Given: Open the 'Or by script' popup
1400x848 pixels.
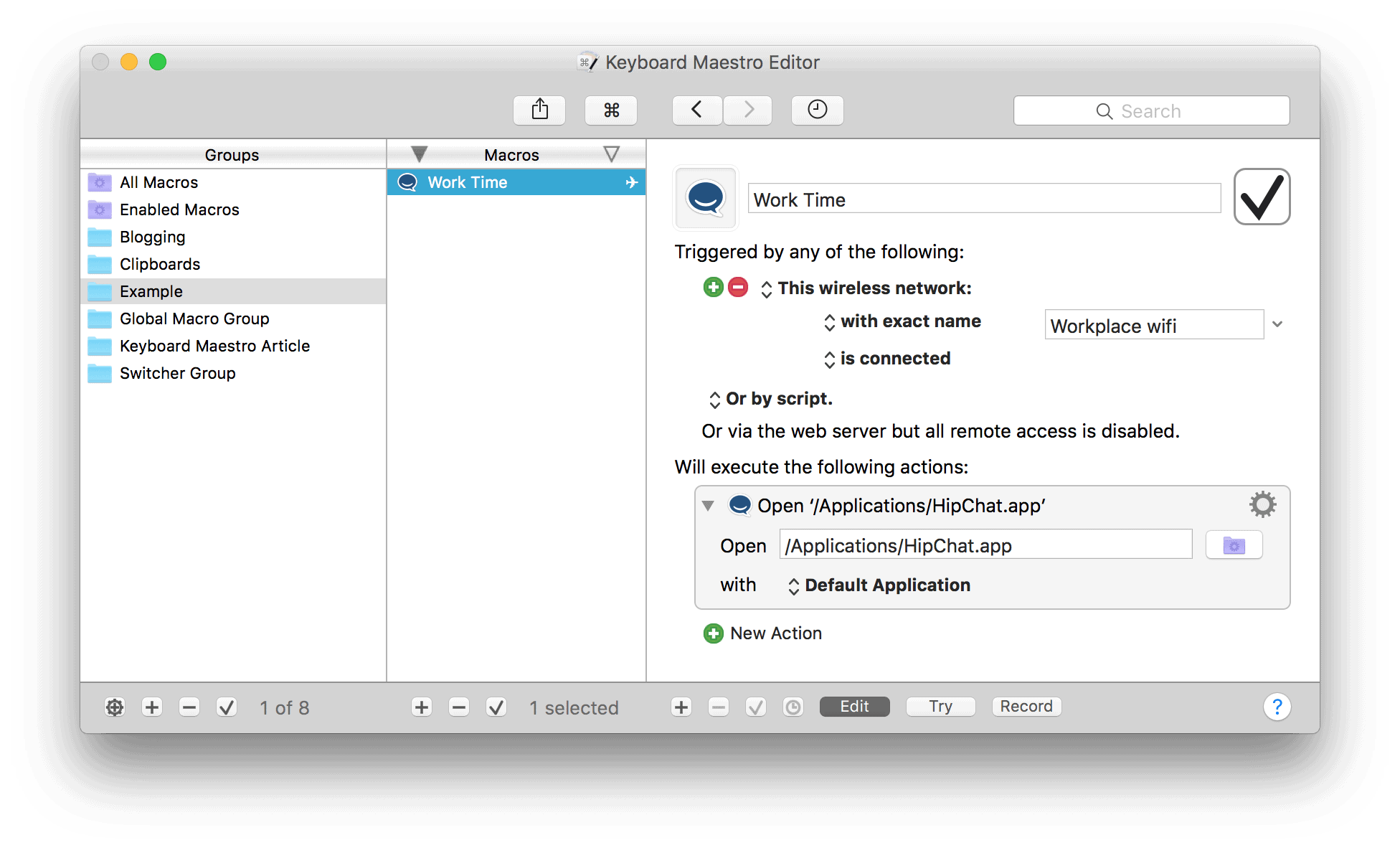Looking at the screenshot, I should tap(771, 399).
